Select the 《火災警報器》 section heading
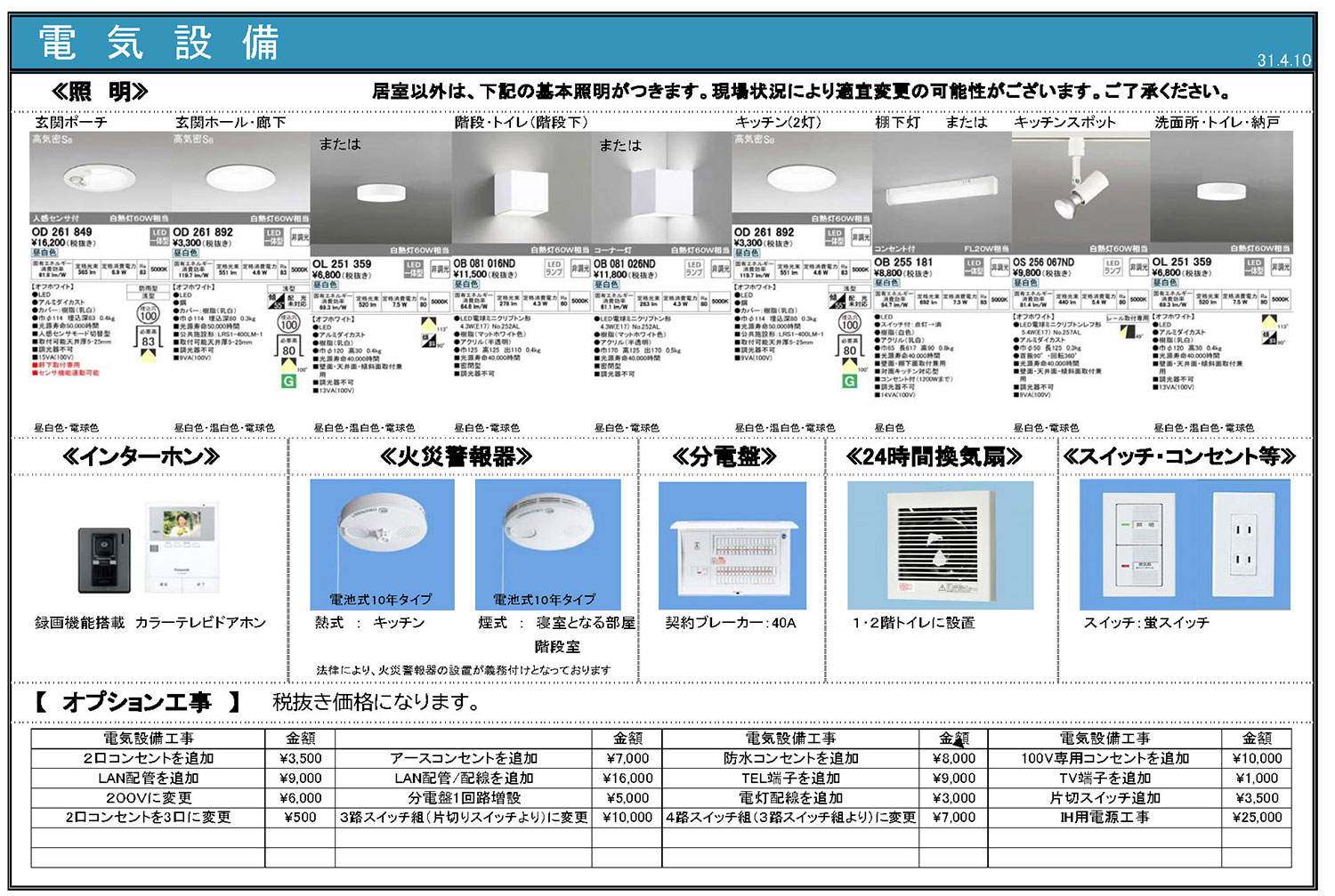Screen dimensions: 1335x896 pyautogui.click(x=456, y=457)
